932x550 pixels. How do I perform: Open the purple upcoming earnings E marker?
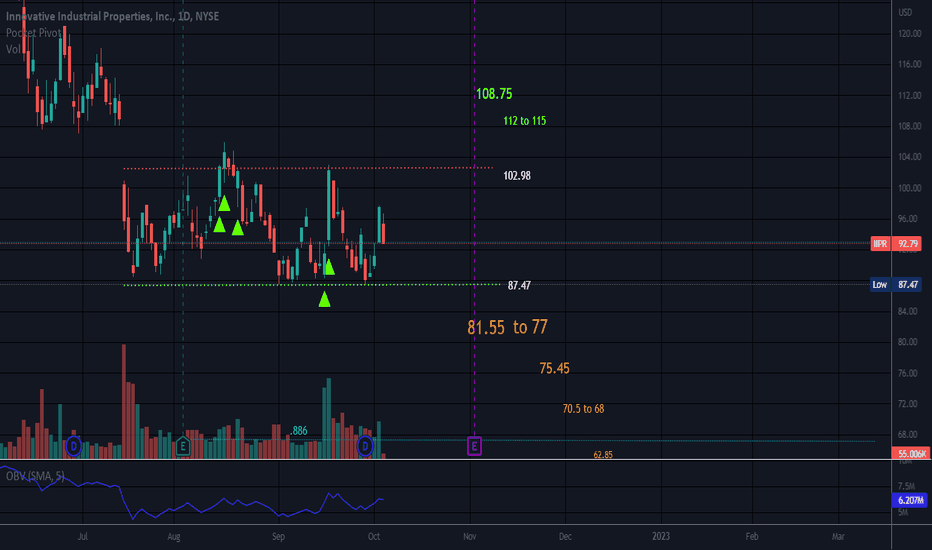click(474, 446)
